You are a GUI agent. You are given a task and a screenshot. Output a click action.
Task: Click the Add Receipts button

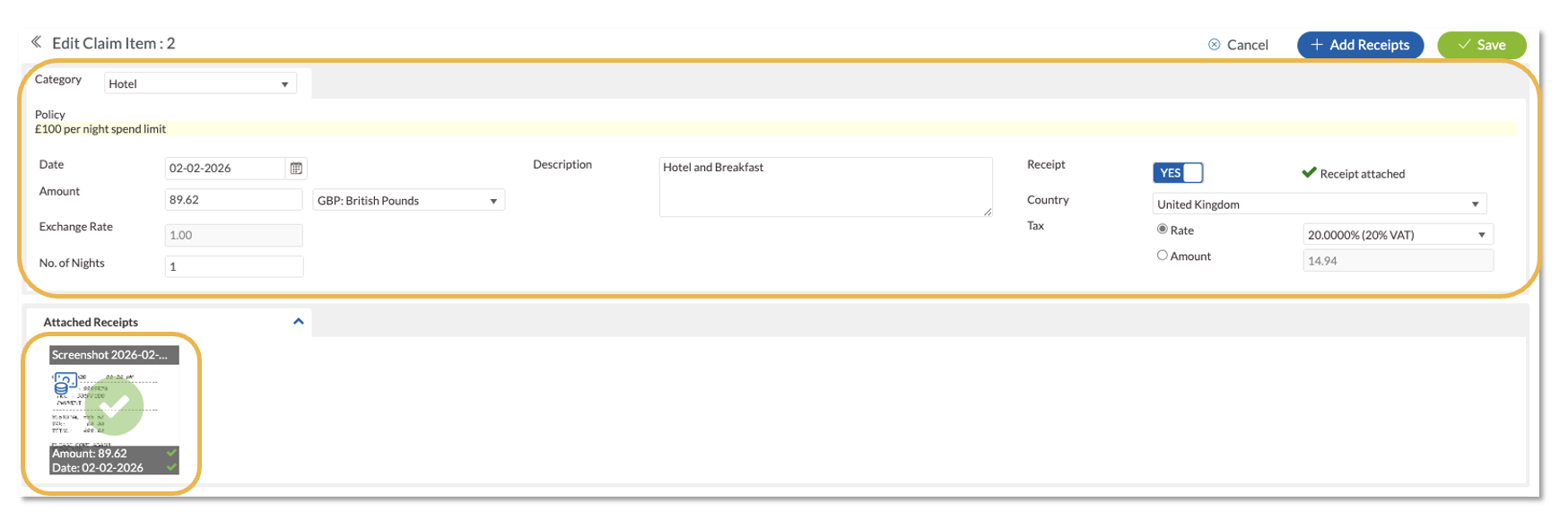(1360, 45)
